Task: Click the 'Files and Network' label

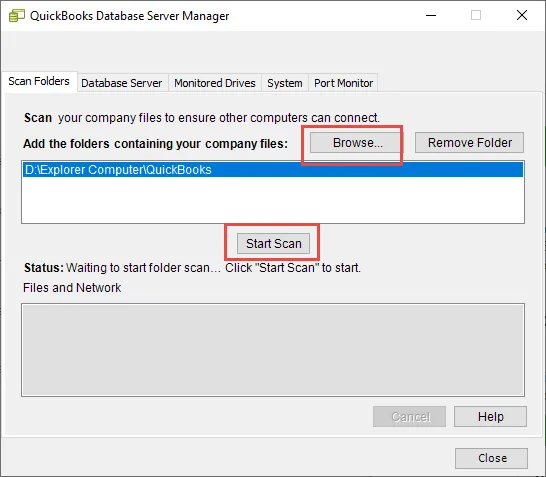Action: (72, 288)
